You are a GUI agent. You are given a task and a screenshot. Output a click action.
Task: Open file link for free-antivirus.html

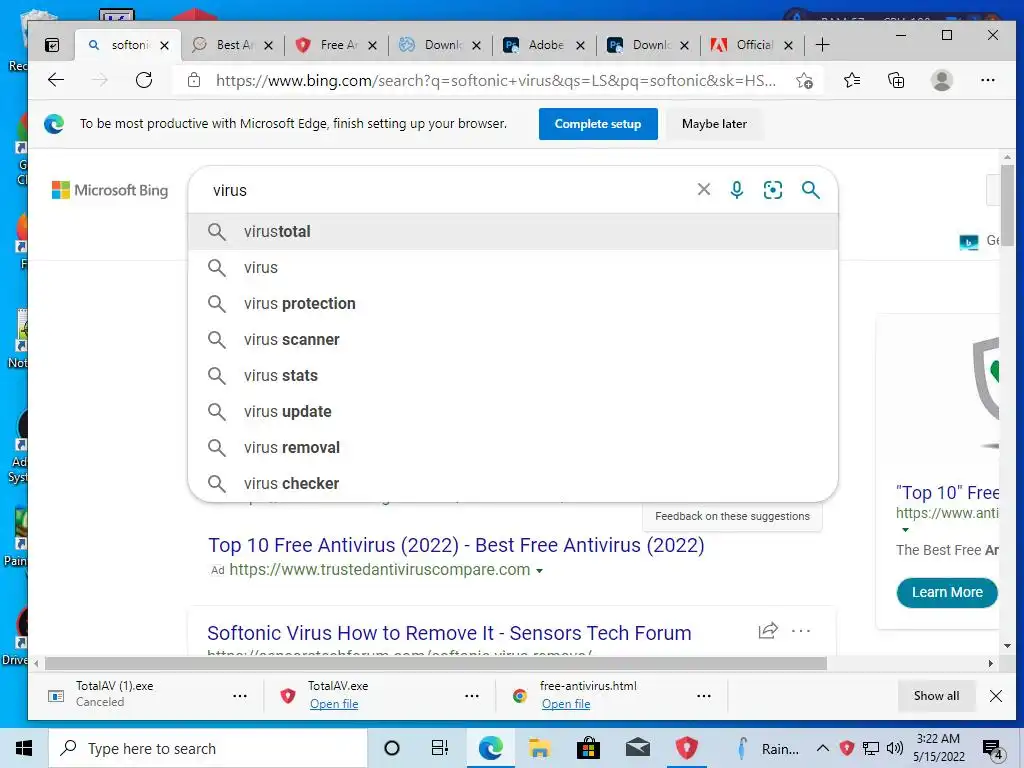tap(566, 703)
